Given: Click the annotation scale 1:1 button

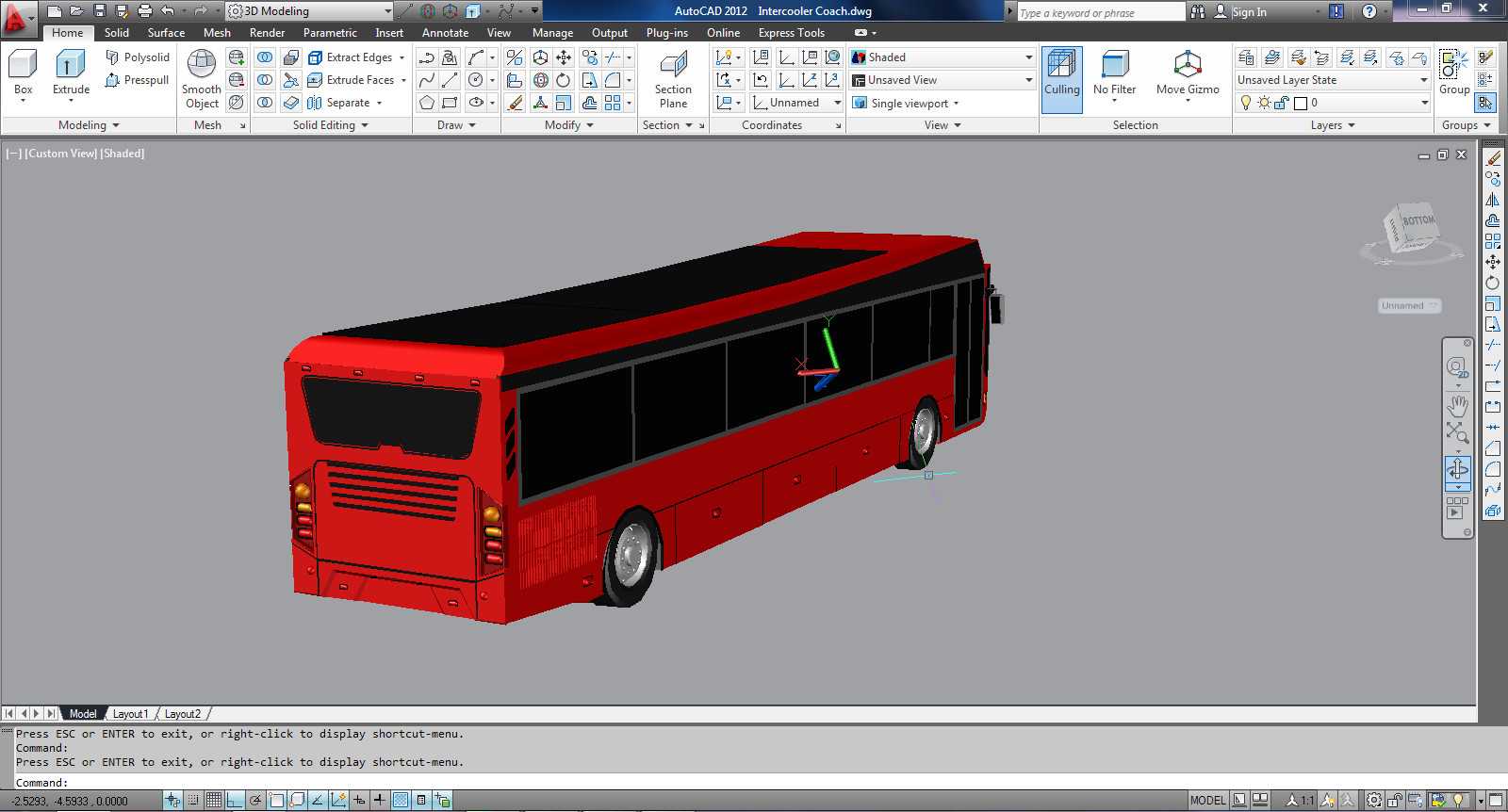Looking at the screenshot, I should click(x=1301, y=801).
